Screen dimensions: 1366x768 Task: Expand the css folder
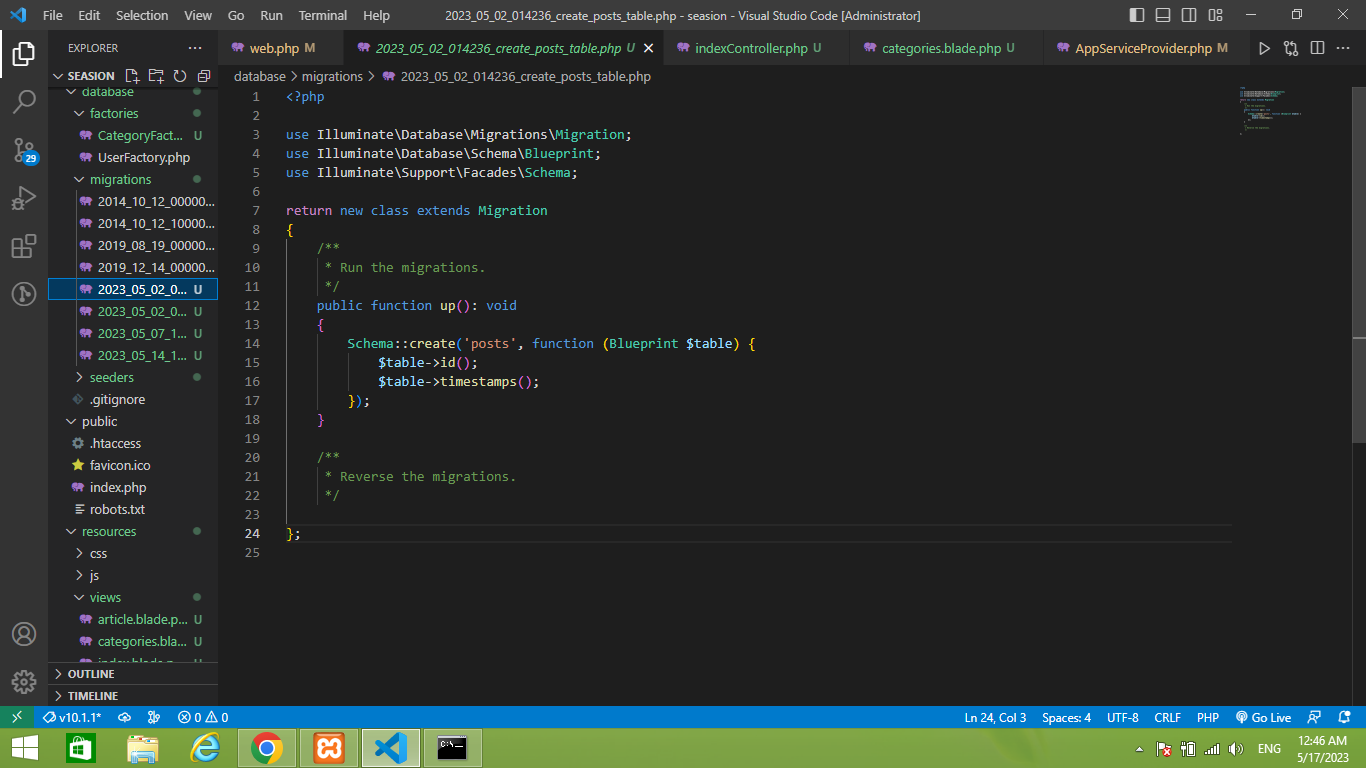[x=133, y=553]
